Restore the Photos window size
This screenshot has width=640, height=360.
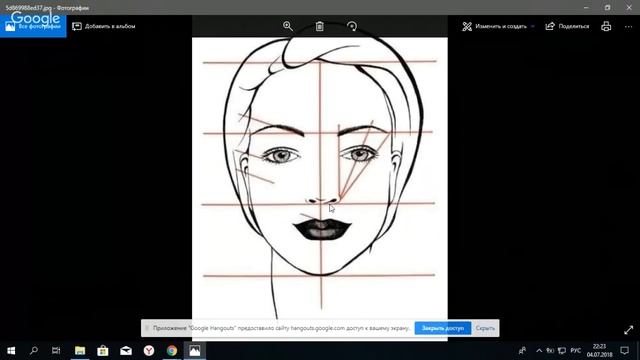pos(607,7)
